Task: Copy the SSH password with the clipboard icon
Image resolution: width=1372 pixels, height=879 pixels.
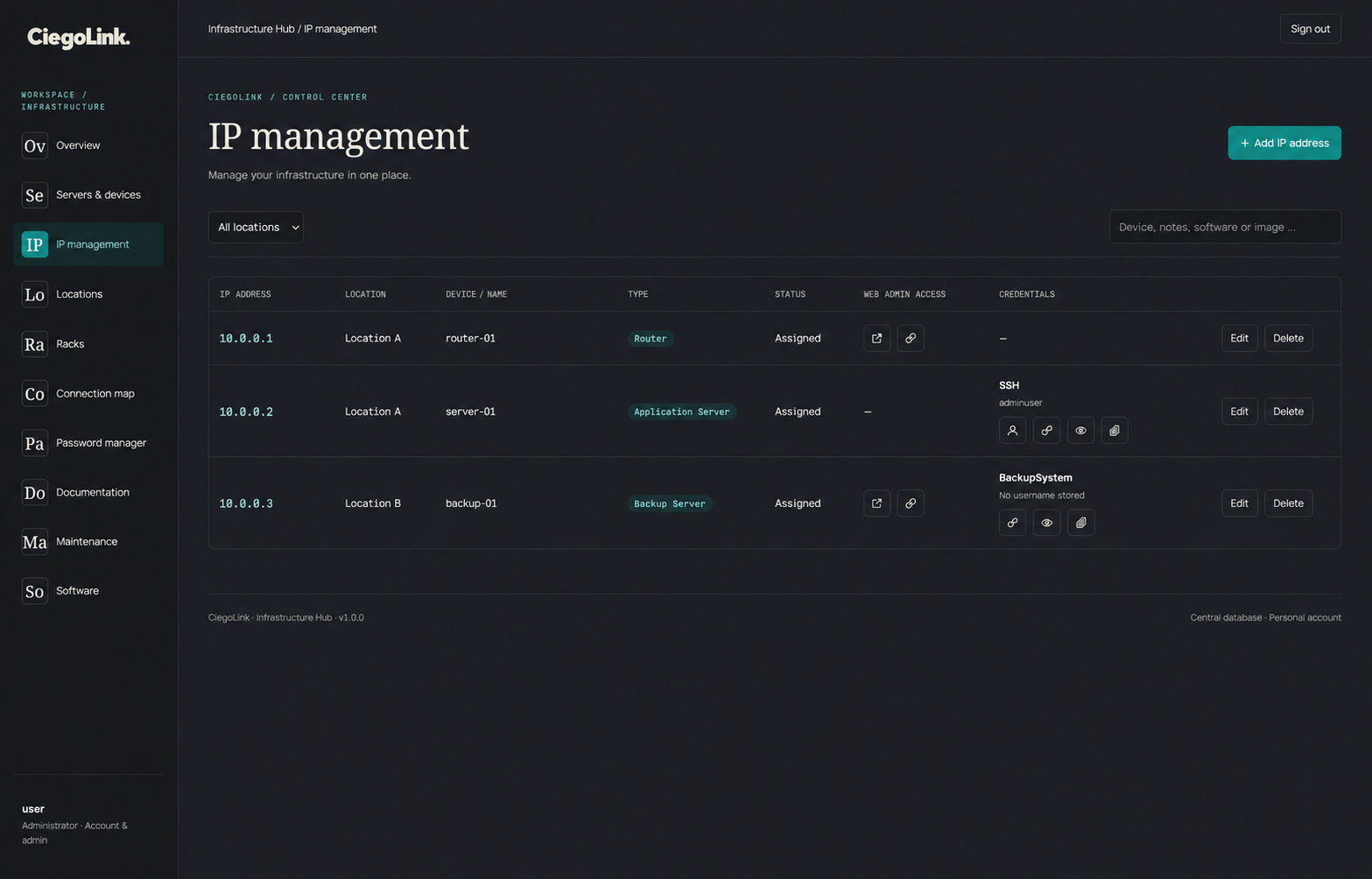Action: pos(1115,431)
